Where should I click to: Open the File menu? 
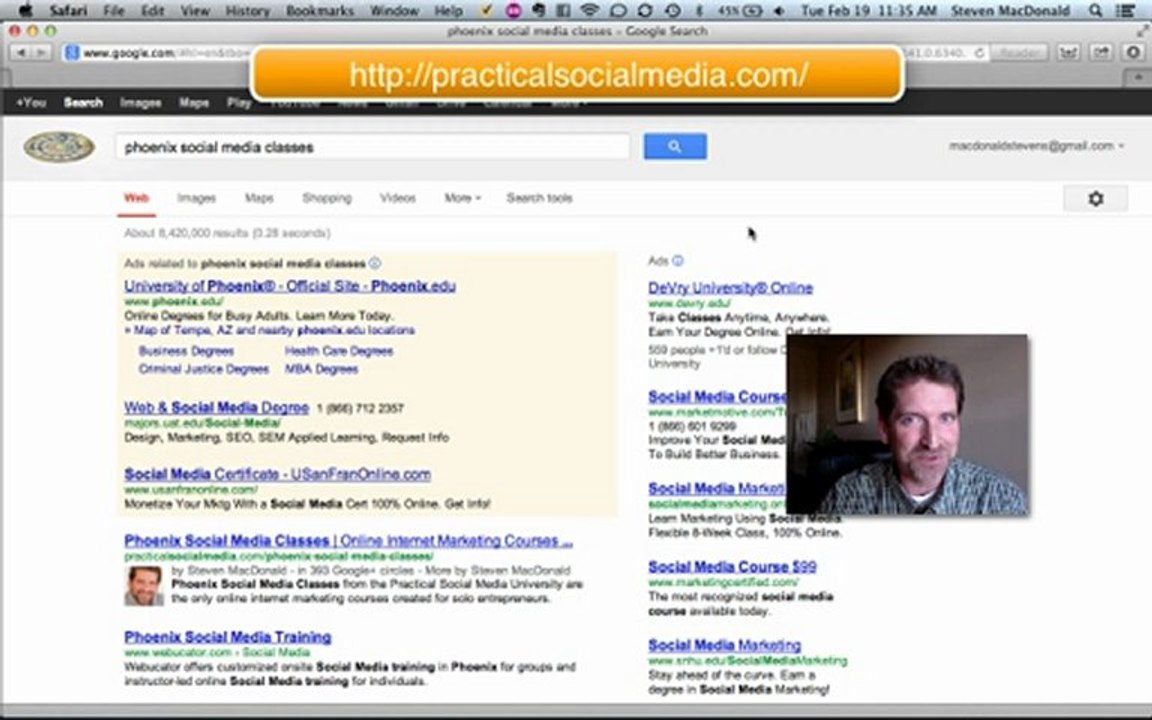(x=114, y=10)
